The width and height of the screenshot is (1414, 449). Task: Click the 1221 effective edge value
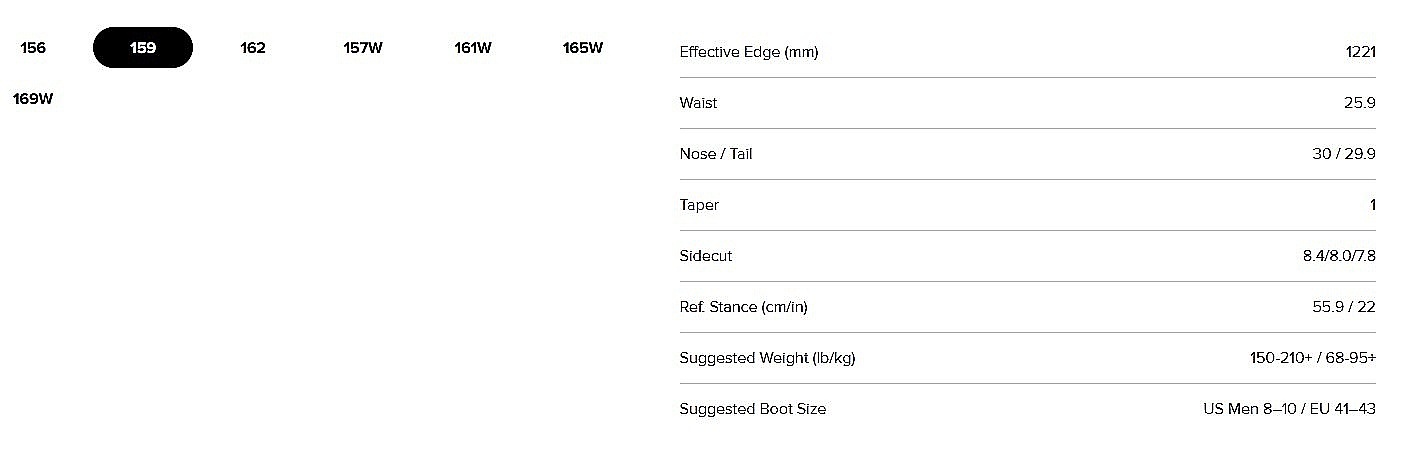[1360, 52]
